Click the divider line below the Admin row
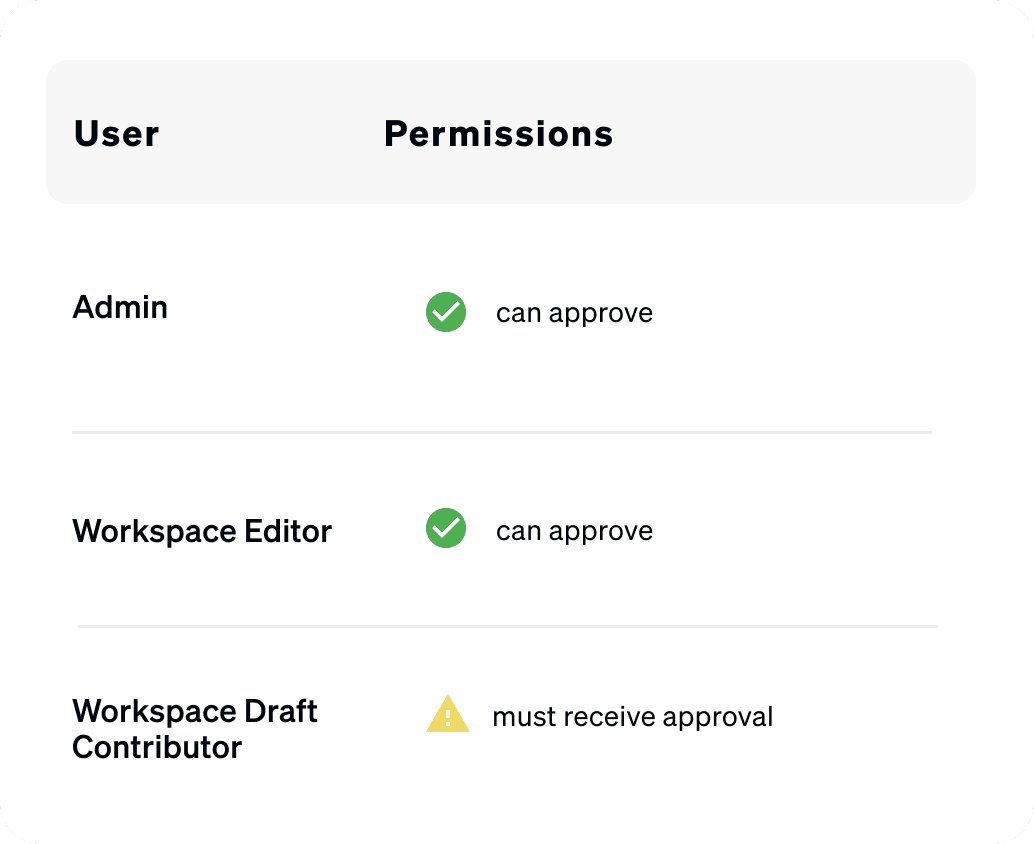This screenshot has height=844, width=1034. pos(500,432)
